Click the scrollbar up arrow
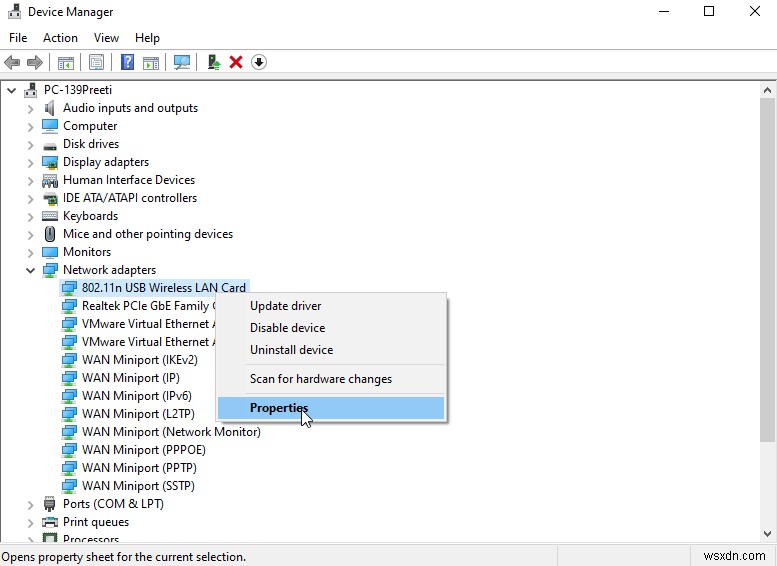This screenshot has width=777, height=566. coord(767,90)
